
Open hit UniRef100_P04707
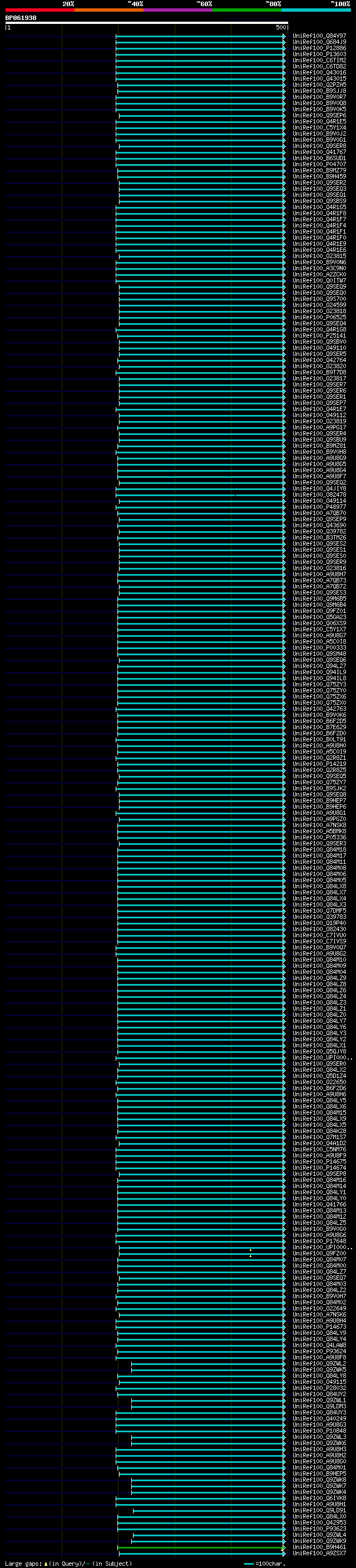pos(319,164)
